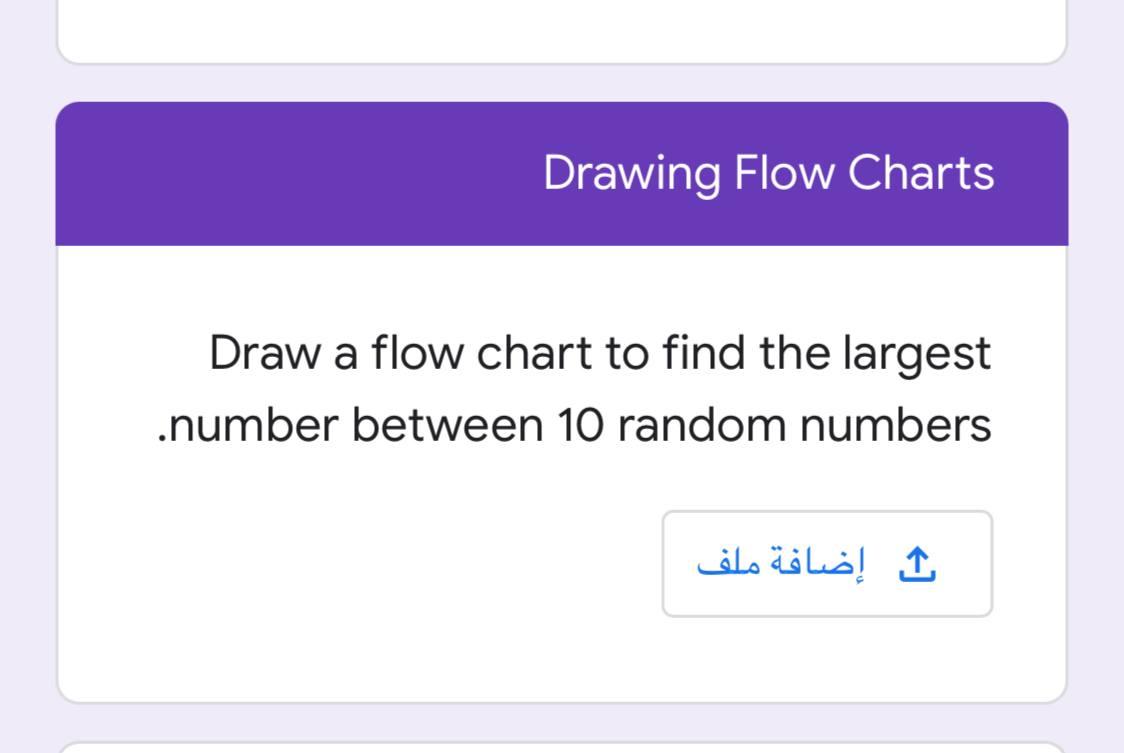Screen dimensions: 1124x753
Task: Click the card peeking below the question
Action: coord(562,748)
